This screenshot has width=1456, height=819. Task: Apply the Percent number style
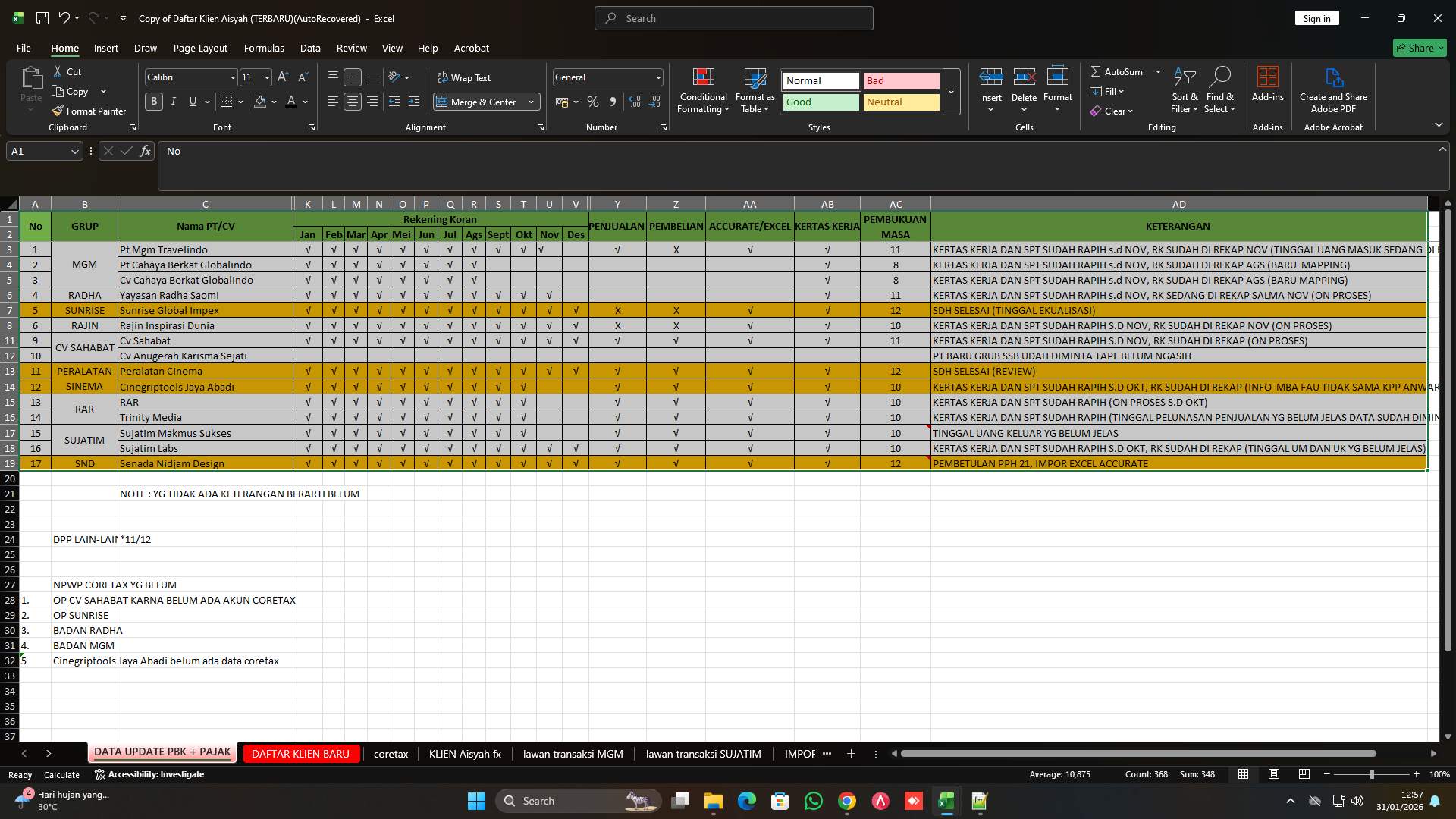pyautogui.click(x=593, y=102)
